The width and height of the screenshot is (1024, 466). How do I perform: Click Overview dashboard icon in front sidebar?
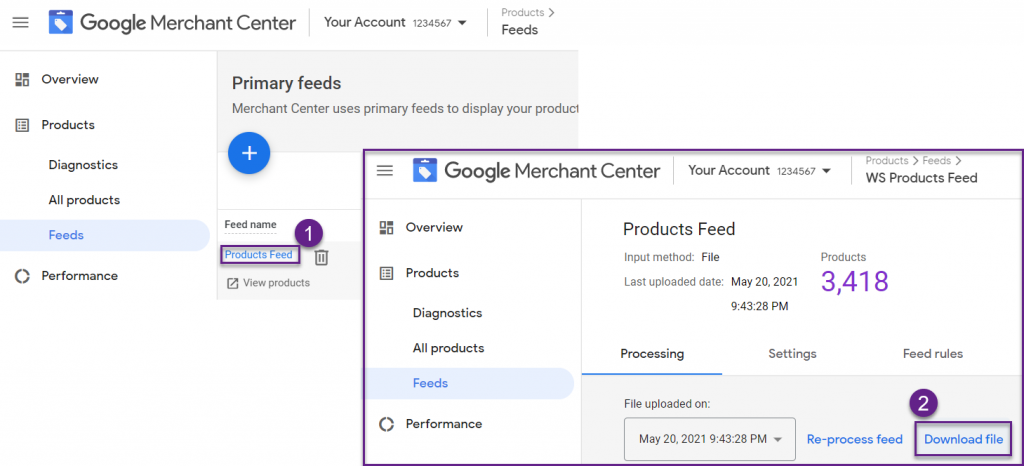(x=387, y=228)
